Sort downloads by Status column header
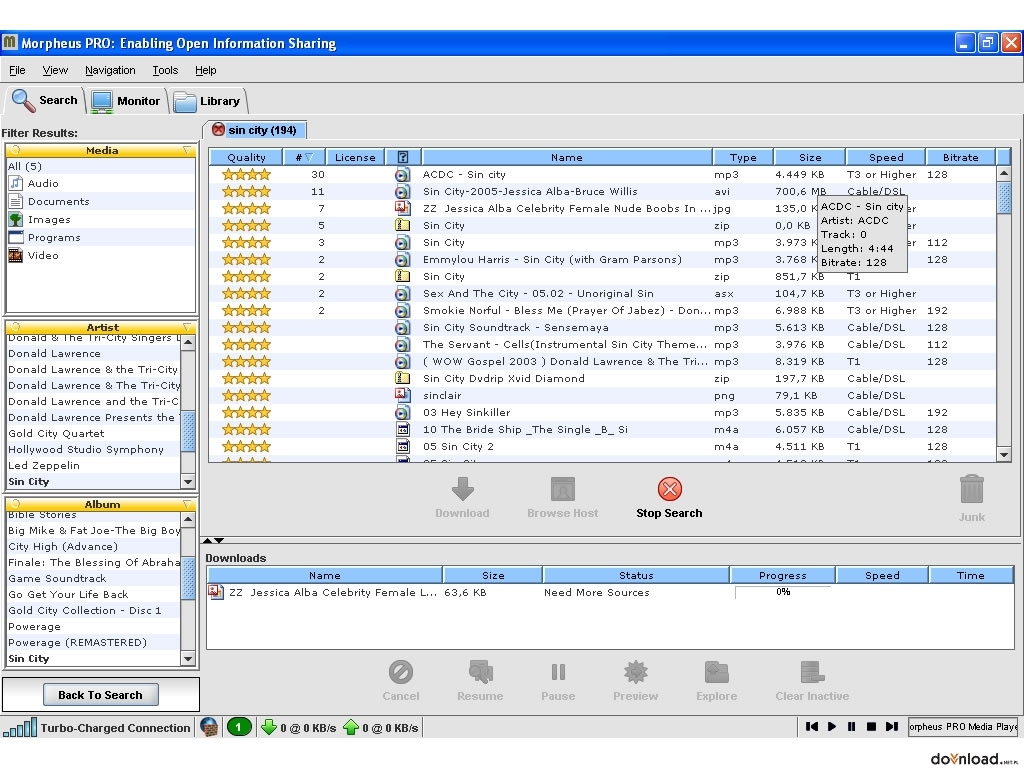This screenshot has height=768, width=1024. (x=636, y=575)
